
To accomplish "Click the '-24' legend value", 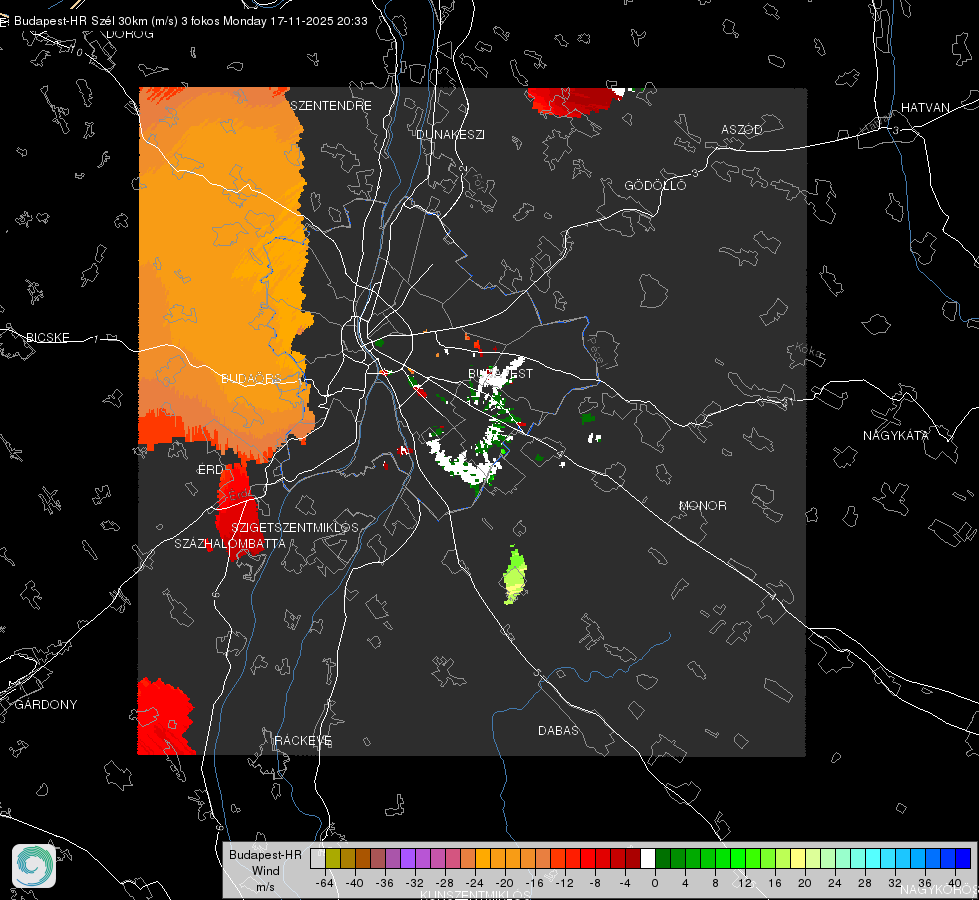I will pyautogui.click(x=475, y=883).
